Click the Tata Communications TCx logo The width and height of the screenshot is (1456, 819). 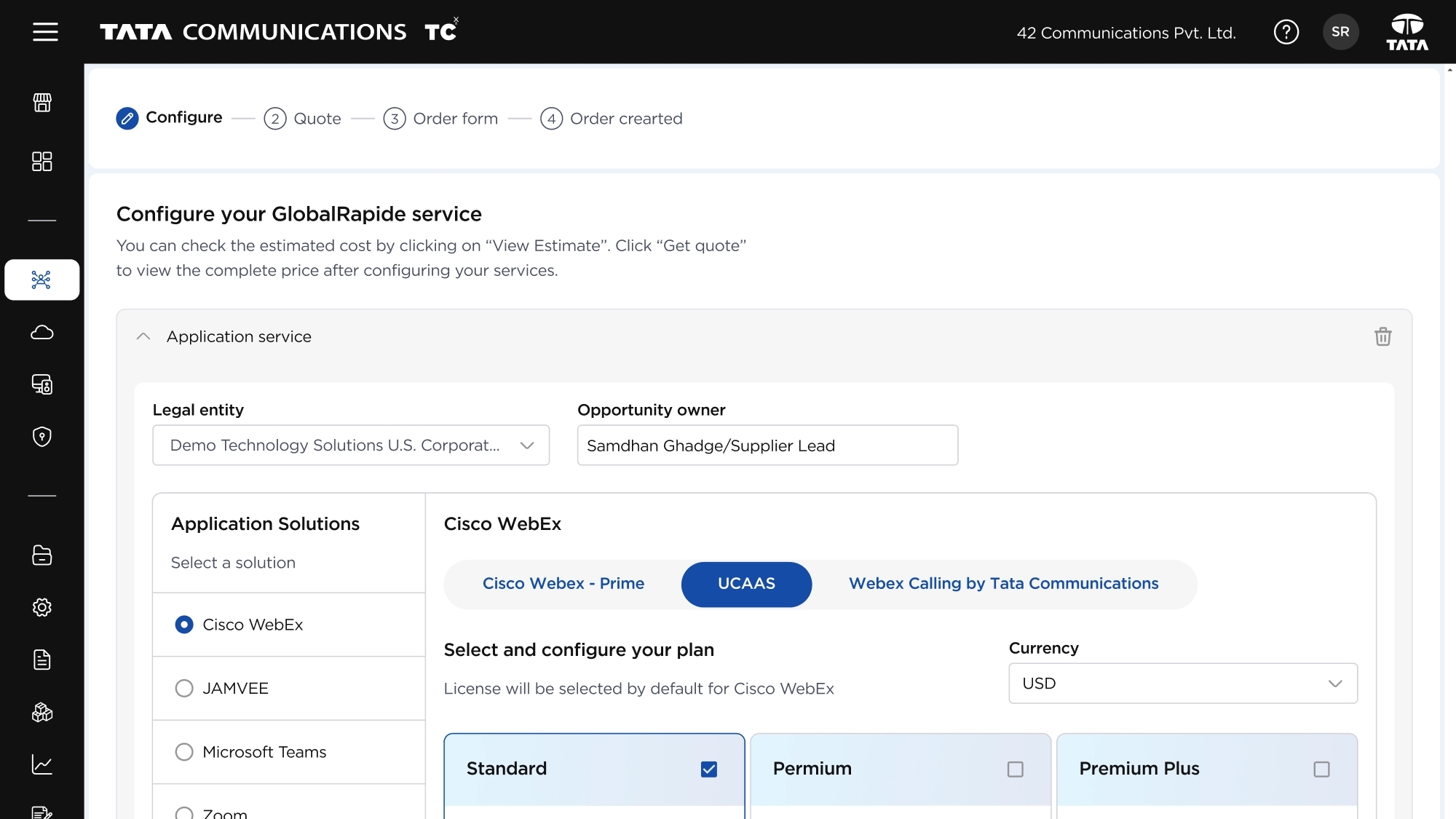tap(280, 31)
